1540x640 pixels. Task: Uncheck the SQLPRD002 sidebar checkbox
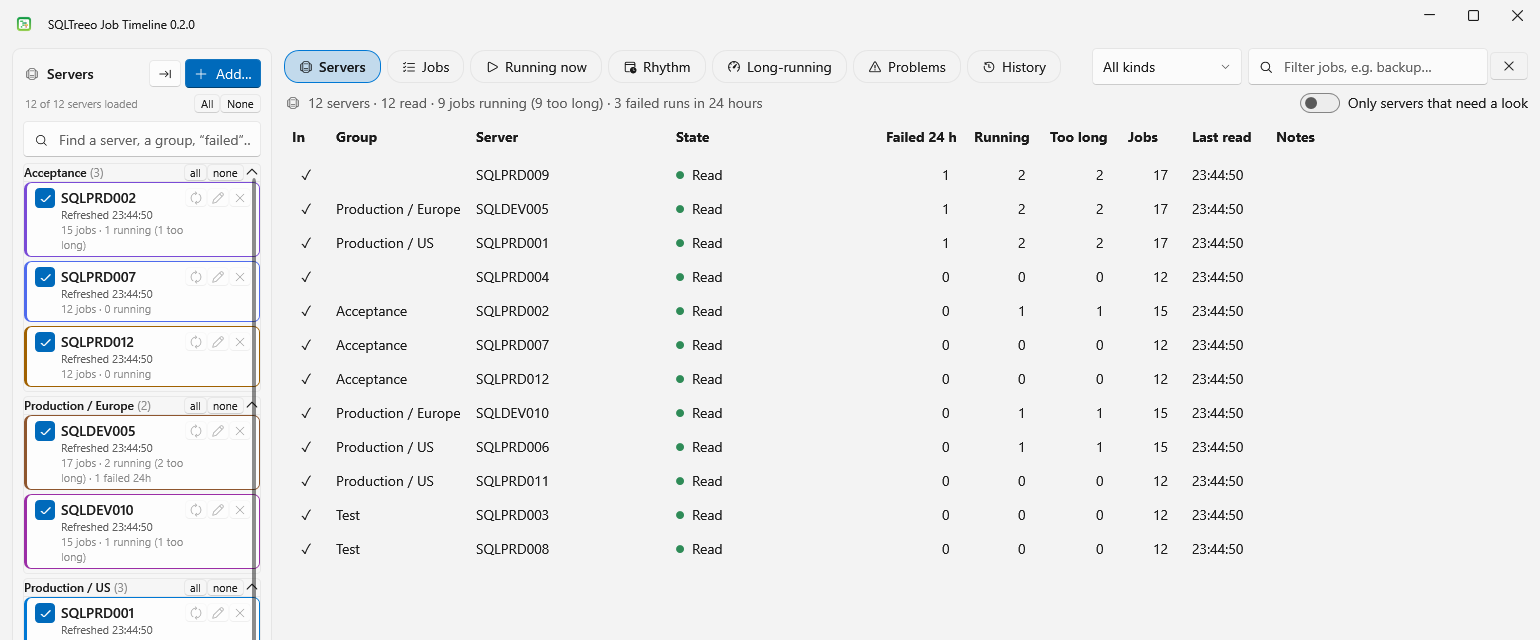pyautogui.click(x=45, y=198)
